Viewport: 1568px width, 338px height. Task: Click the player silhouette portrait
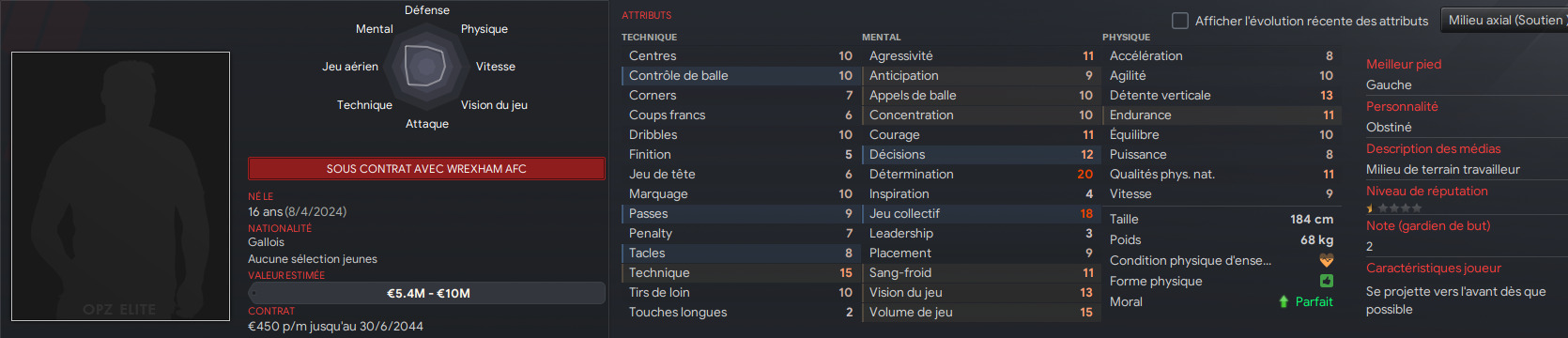[x=120, y=186]
